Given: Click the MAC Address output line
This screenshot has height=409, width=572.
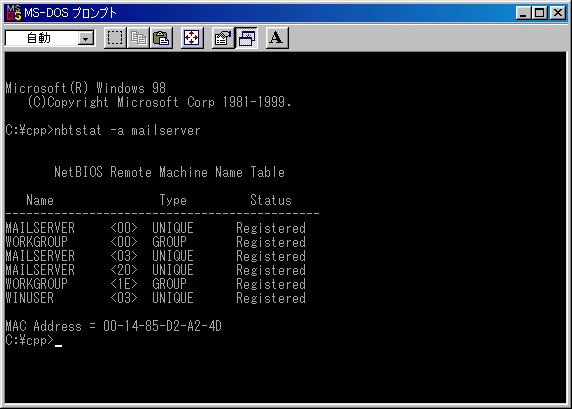Looking at the screenshot, I should click(113, 326).
